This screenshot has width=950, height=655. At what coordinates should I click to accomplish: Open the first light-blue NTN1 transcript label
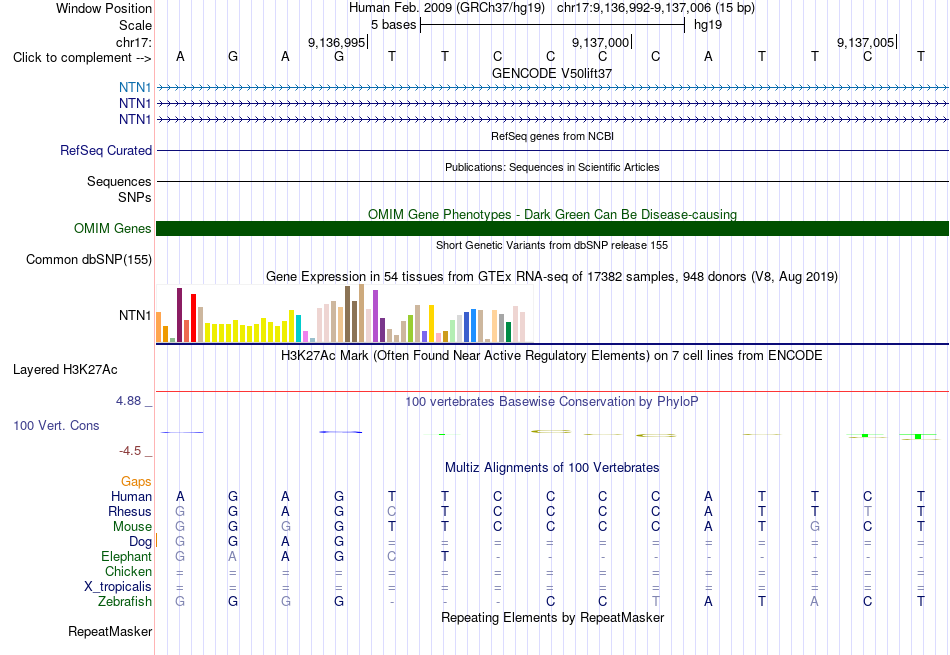[x=135, y=87]
